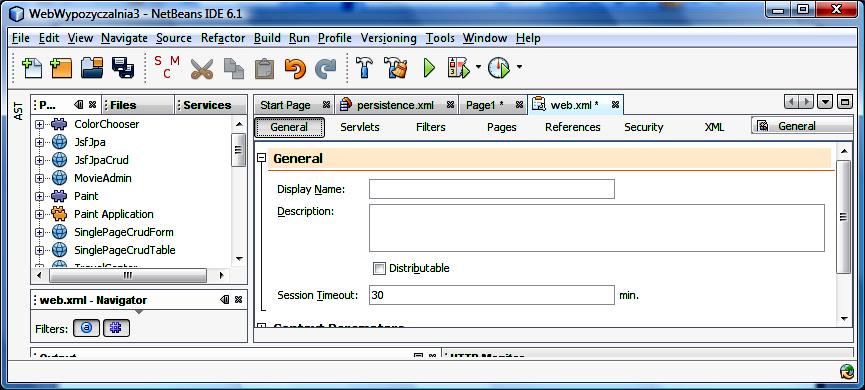Viewport: 865px width, 390px height.
Task: Open the Debug button dropdown arrow
Action: tap(478, 68)
